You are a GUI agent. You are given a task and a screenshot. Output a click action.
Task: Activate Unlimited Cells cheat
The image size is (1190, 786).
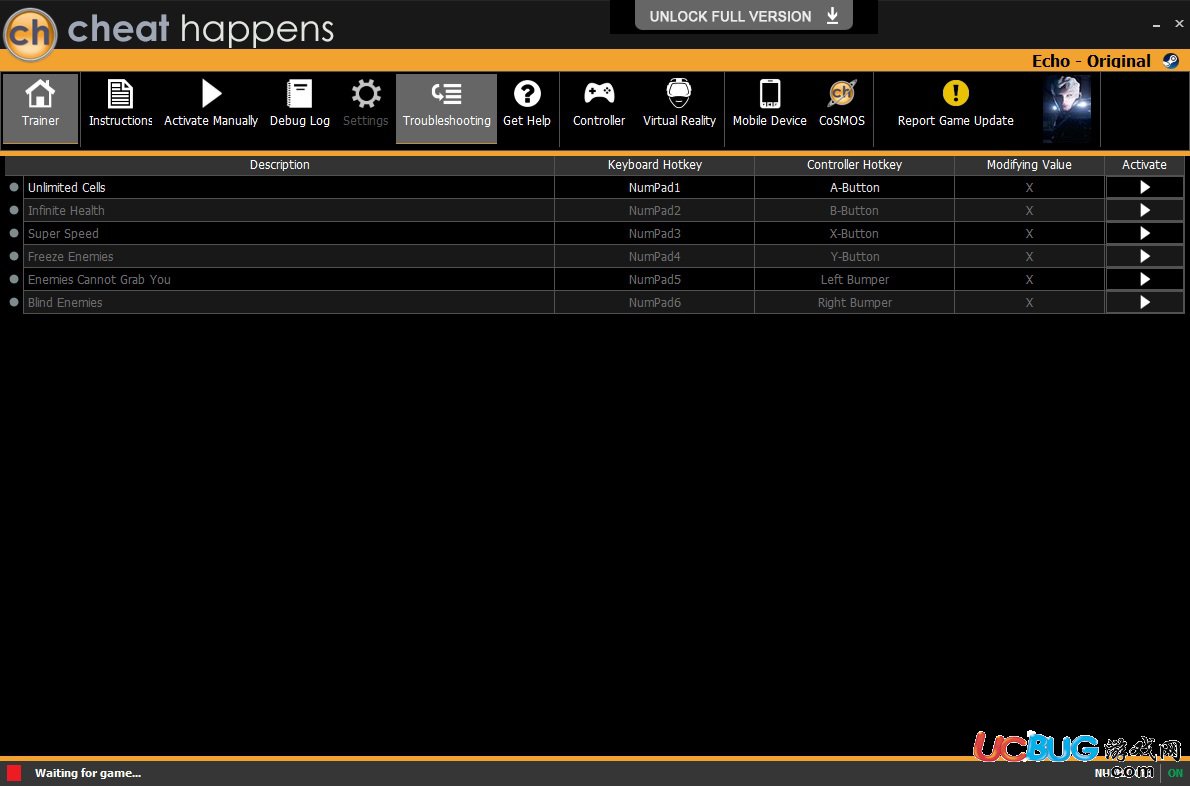(1144, 187)
